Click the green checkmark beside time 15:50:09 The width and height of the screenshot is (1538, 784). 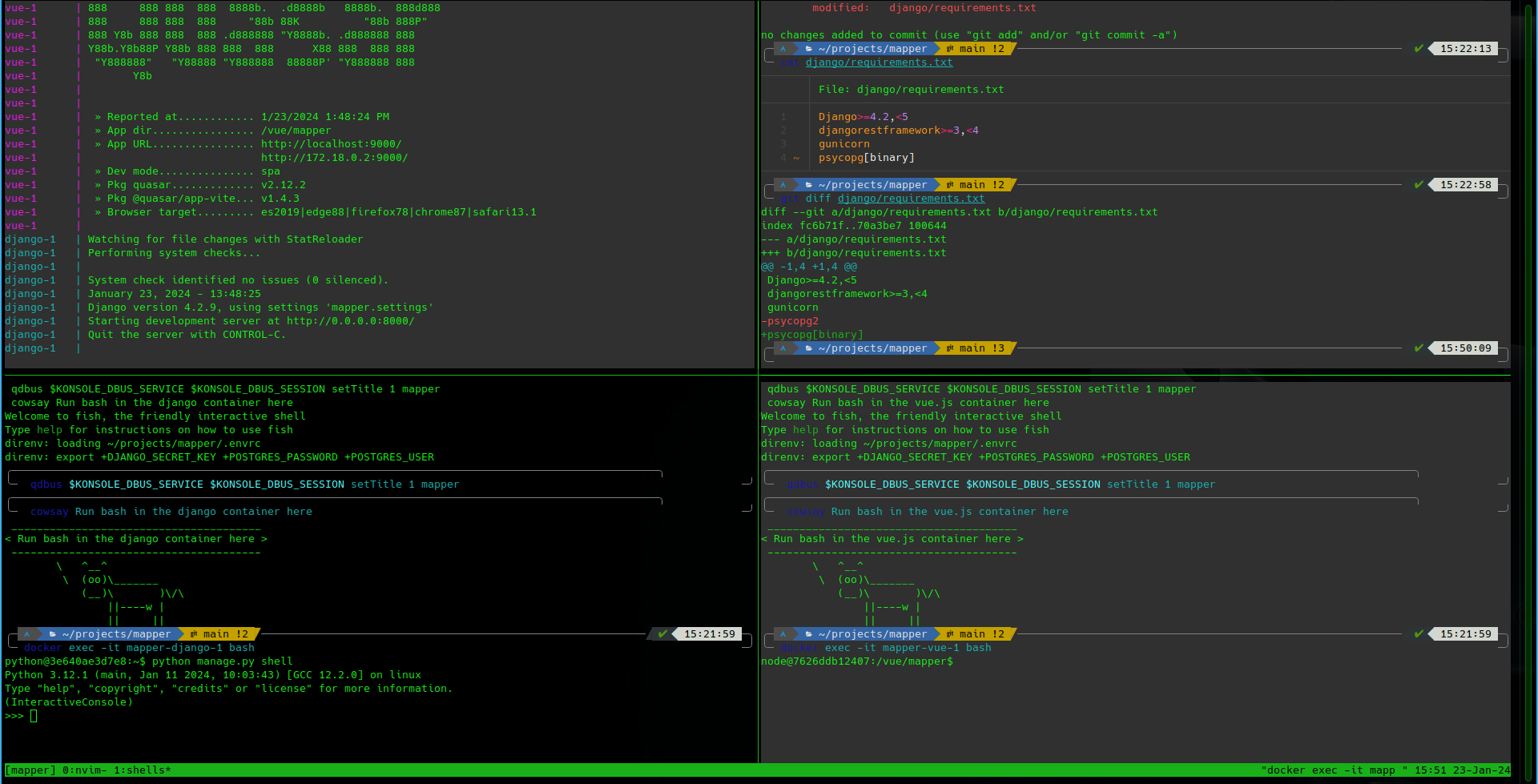point(1419,348)
